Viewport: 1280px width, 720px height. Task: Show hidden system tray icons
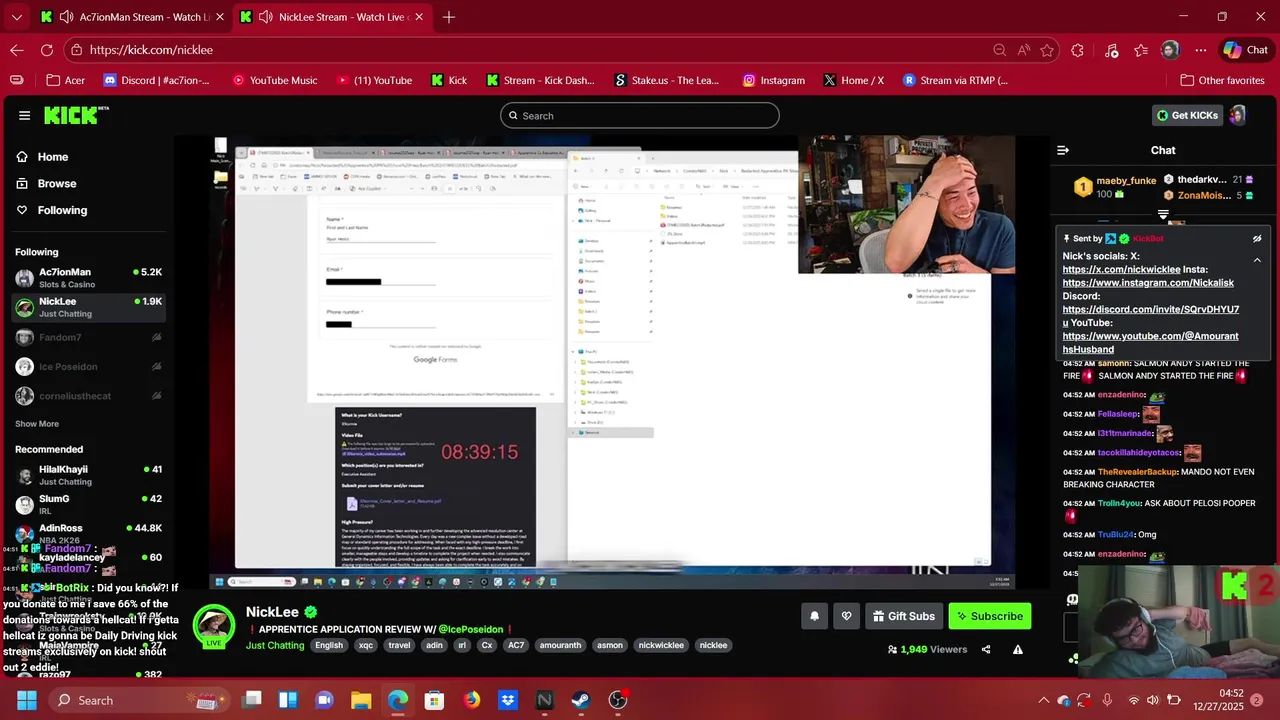click(1043, 700)
